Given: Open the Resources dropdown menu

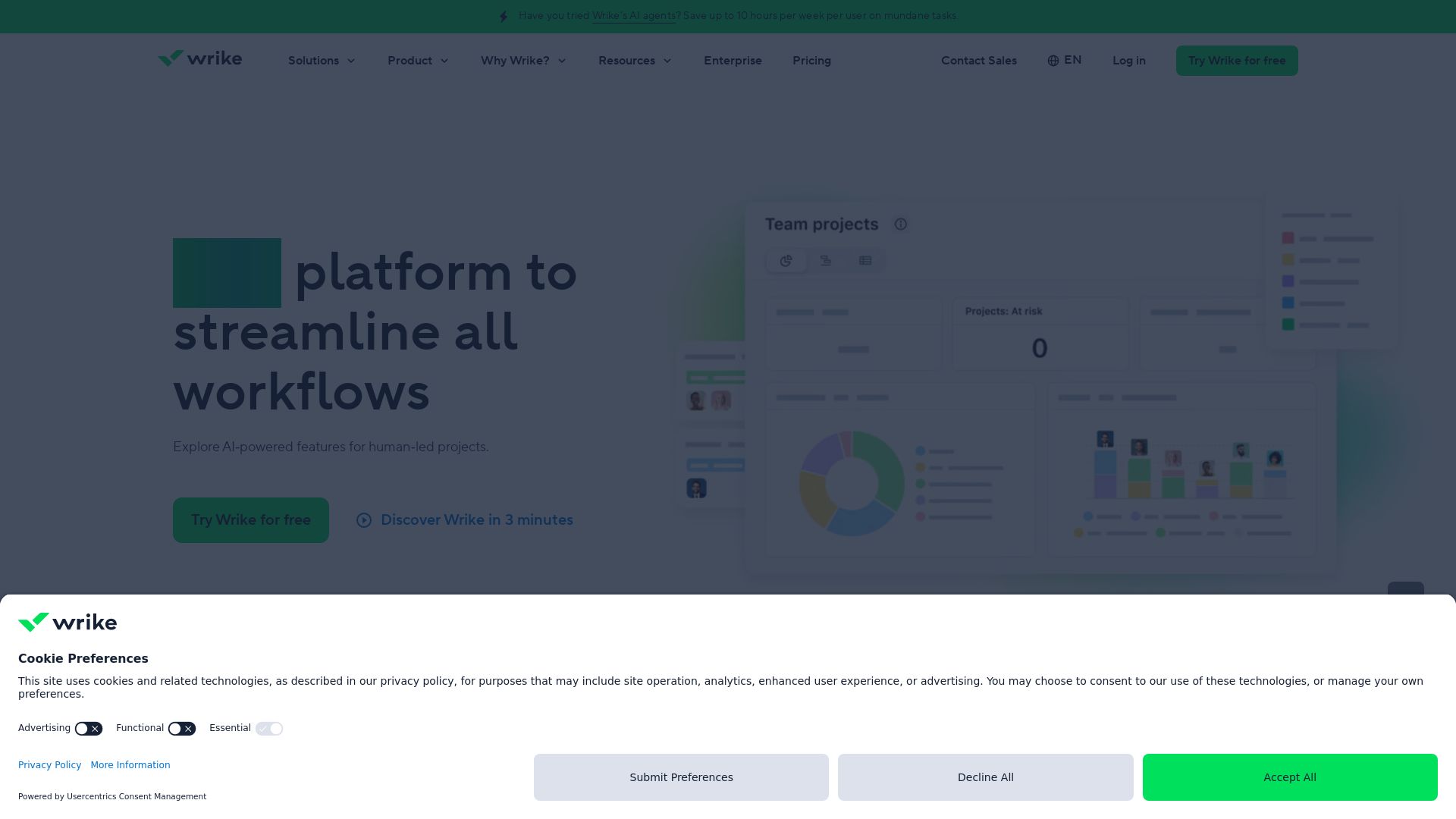Looking at the screenshot, I should pos(635,61).
